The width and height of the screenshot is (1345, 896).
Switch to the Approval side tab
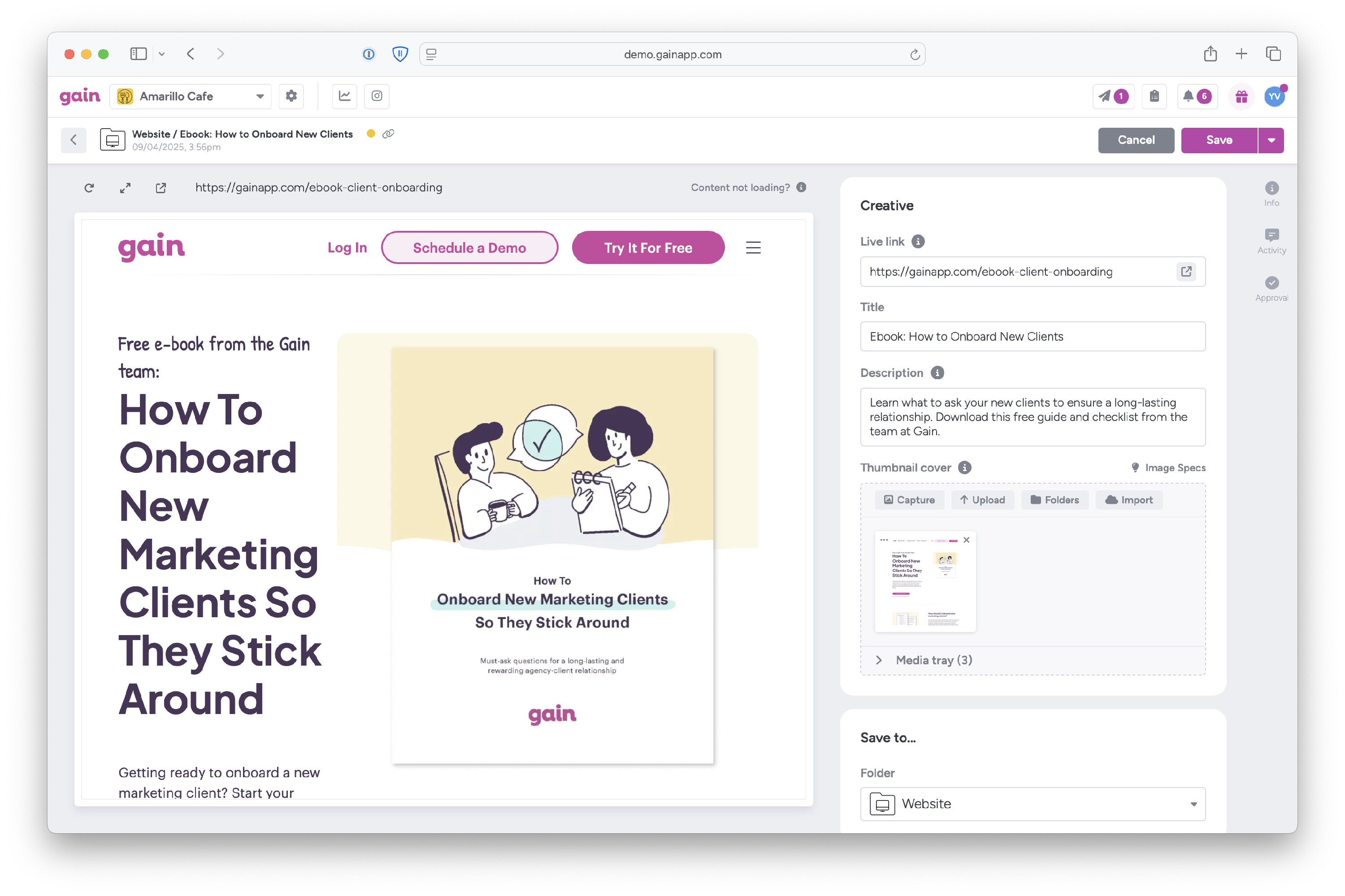pyautogui.click(x=1271, y=289)
